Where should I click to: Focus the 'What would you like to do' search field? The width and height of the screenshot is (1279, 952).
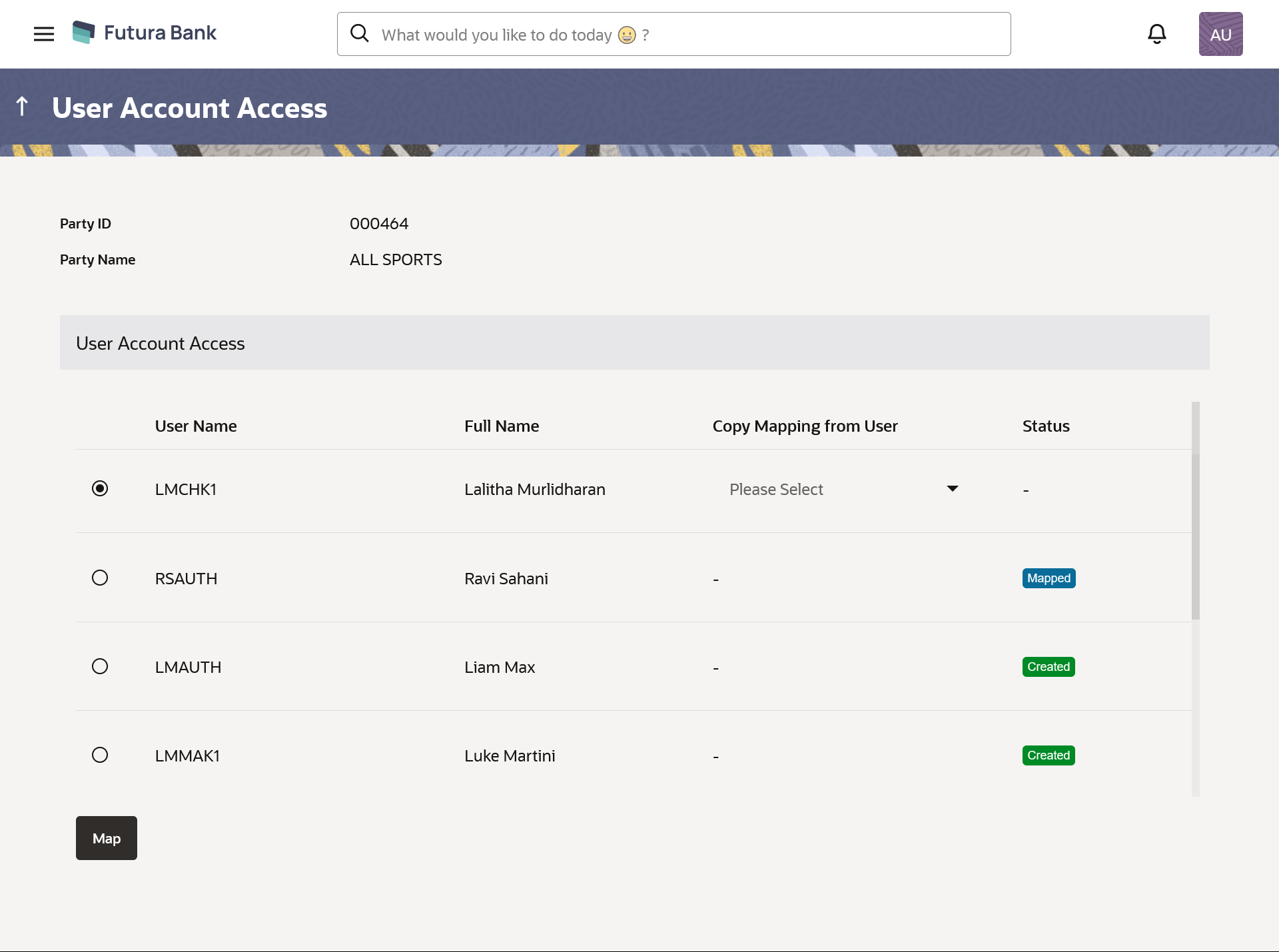click(x=686, y=35)
